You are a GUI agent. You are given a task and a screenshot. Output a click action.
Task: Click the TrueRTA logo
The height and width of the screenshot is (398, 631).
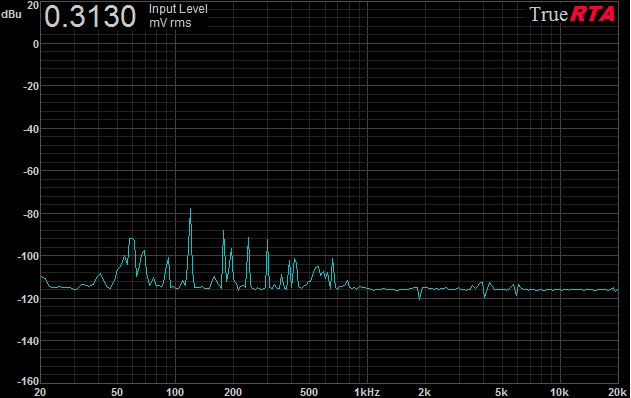pyautogui.click(x=572, y=14)
